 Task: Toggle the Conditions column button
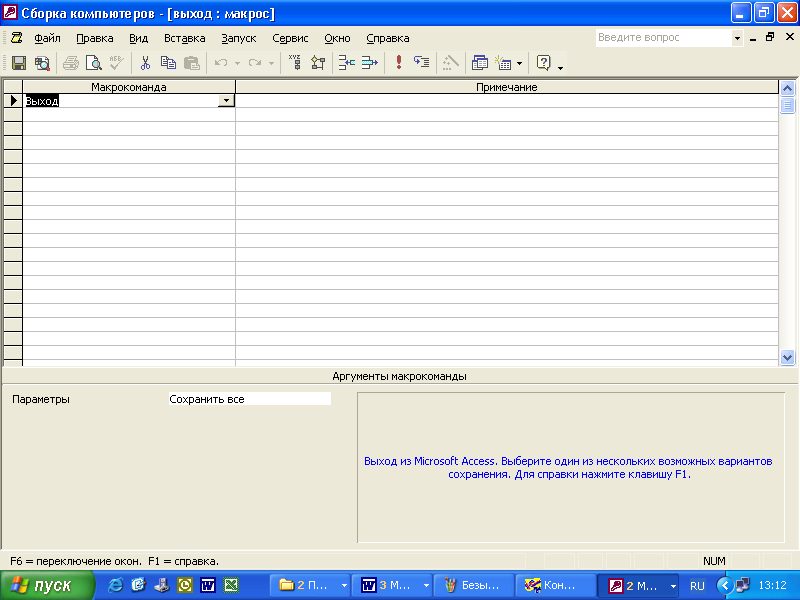[x=318, y=63]
